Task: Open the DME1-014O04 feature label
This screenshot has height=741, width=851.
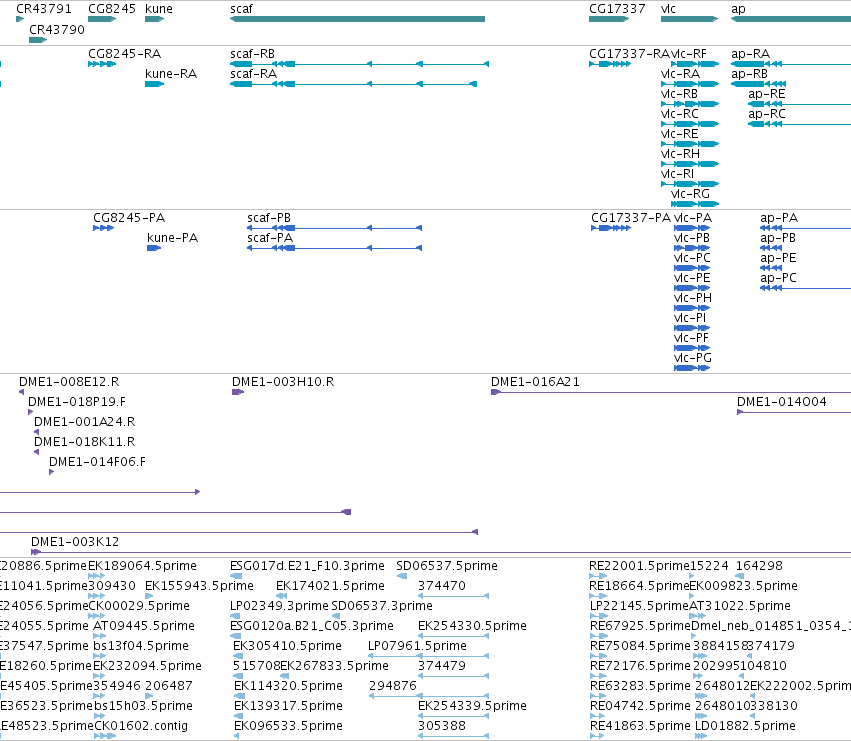Action: [x=782, y=402]
